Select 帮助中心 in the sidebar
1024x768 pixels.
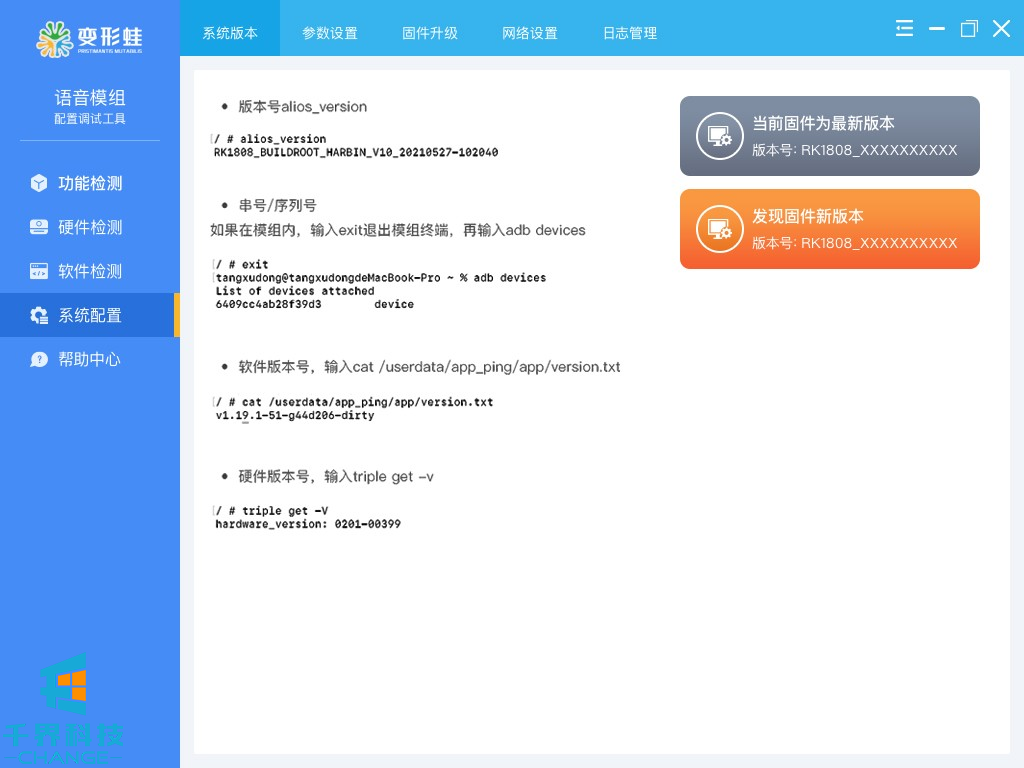[90, 359]
